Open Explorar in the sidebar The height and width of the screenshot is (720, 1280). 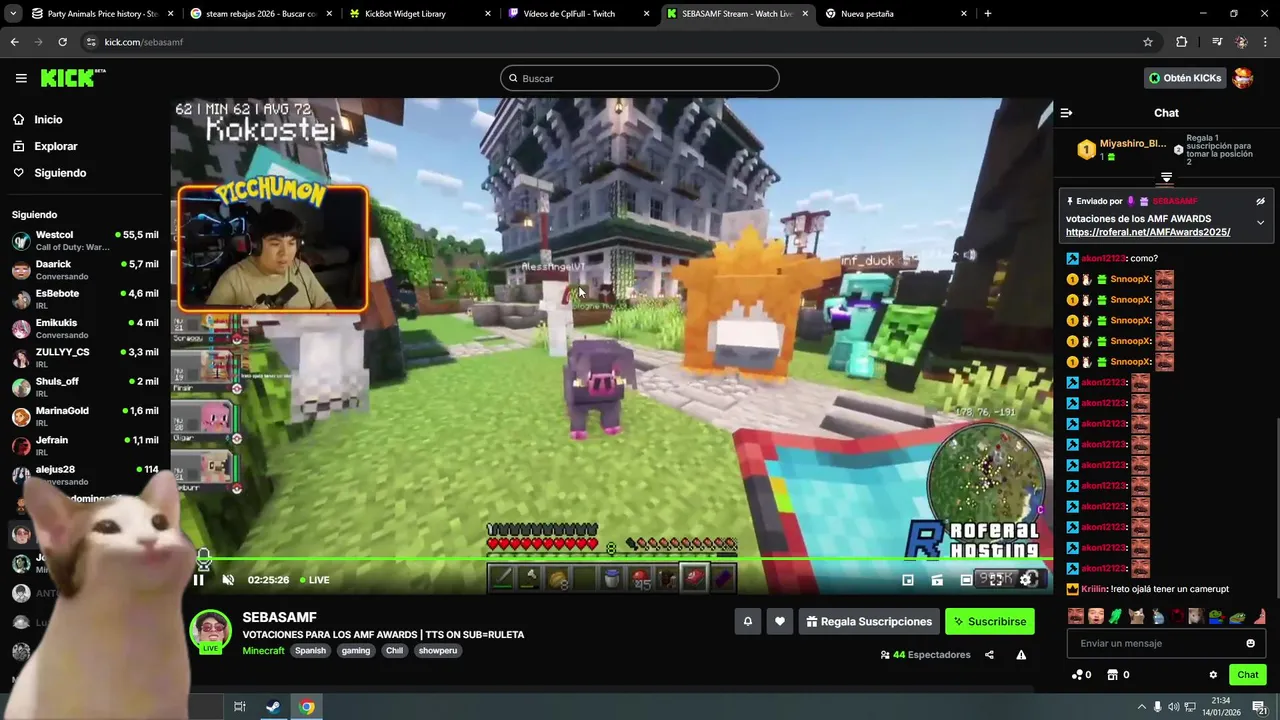55,146
